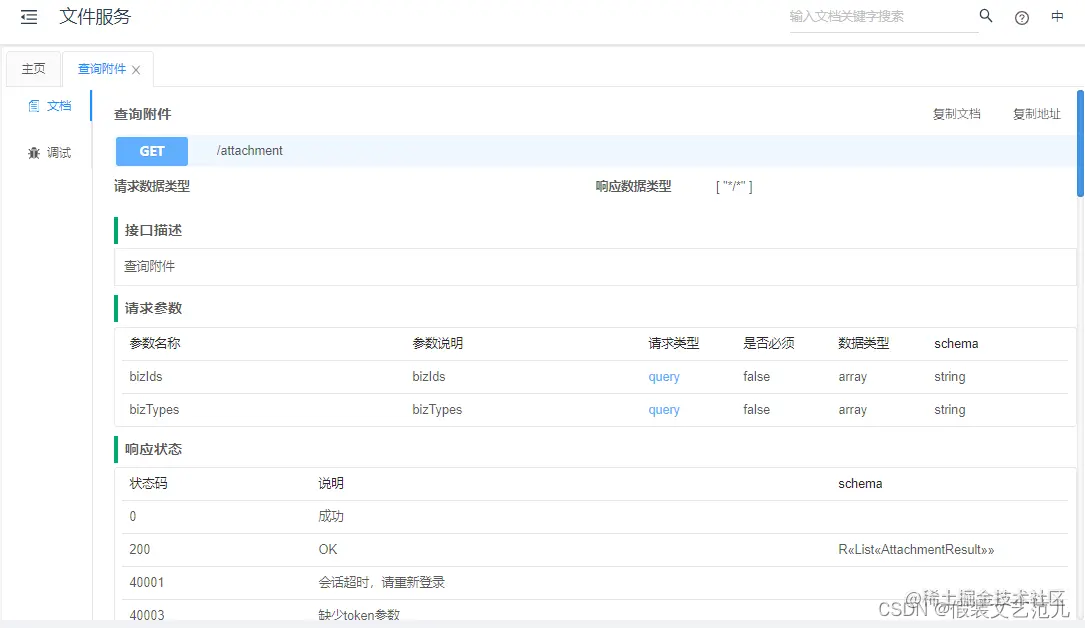Click the bug icon beside 调试
Screen dimensions: 1085x628
pos(33,153)
